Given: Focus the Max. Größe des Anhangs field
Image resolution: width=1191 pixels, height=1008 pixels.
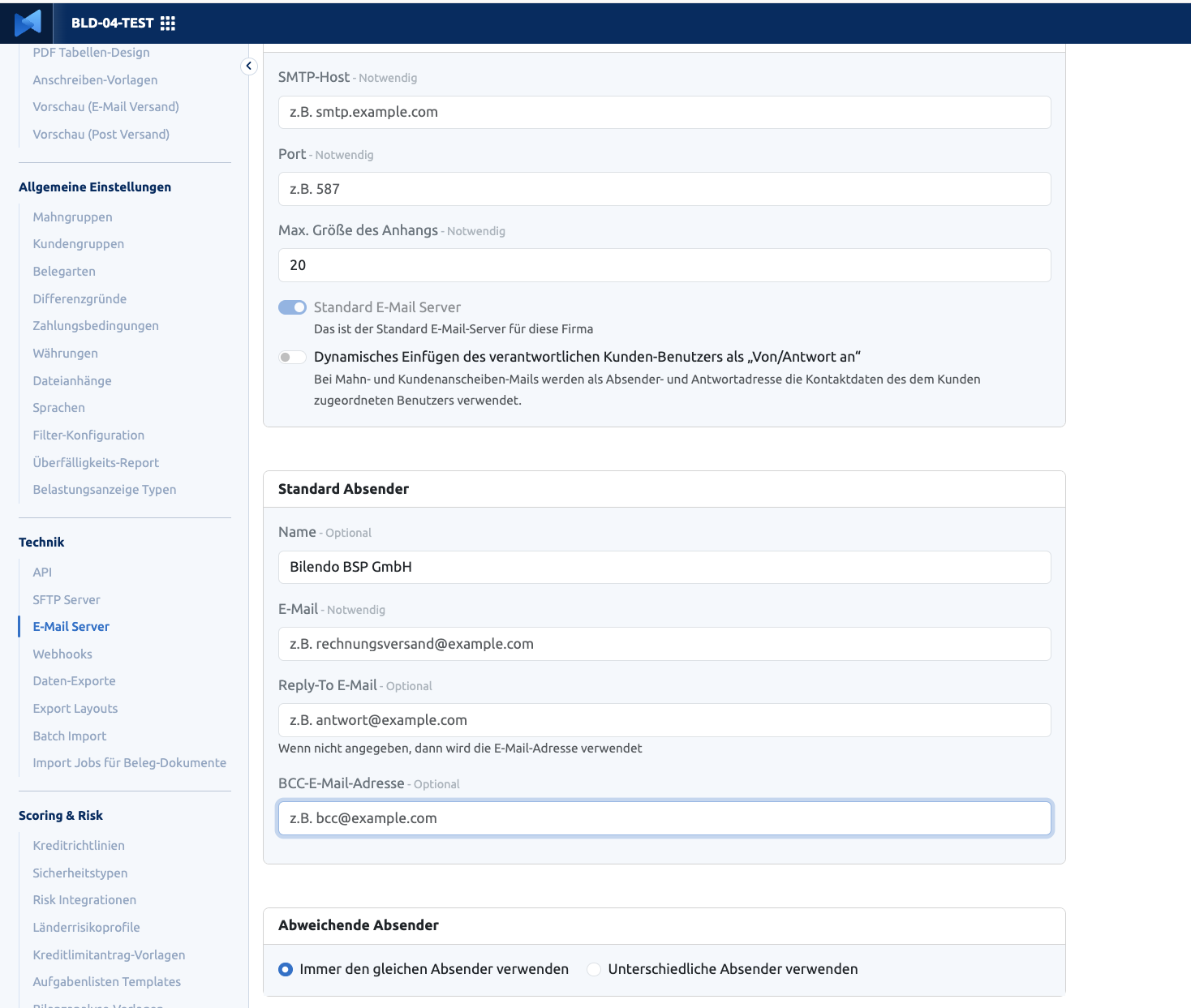Looking at the screenshot, I should click(x=664, y=265).
